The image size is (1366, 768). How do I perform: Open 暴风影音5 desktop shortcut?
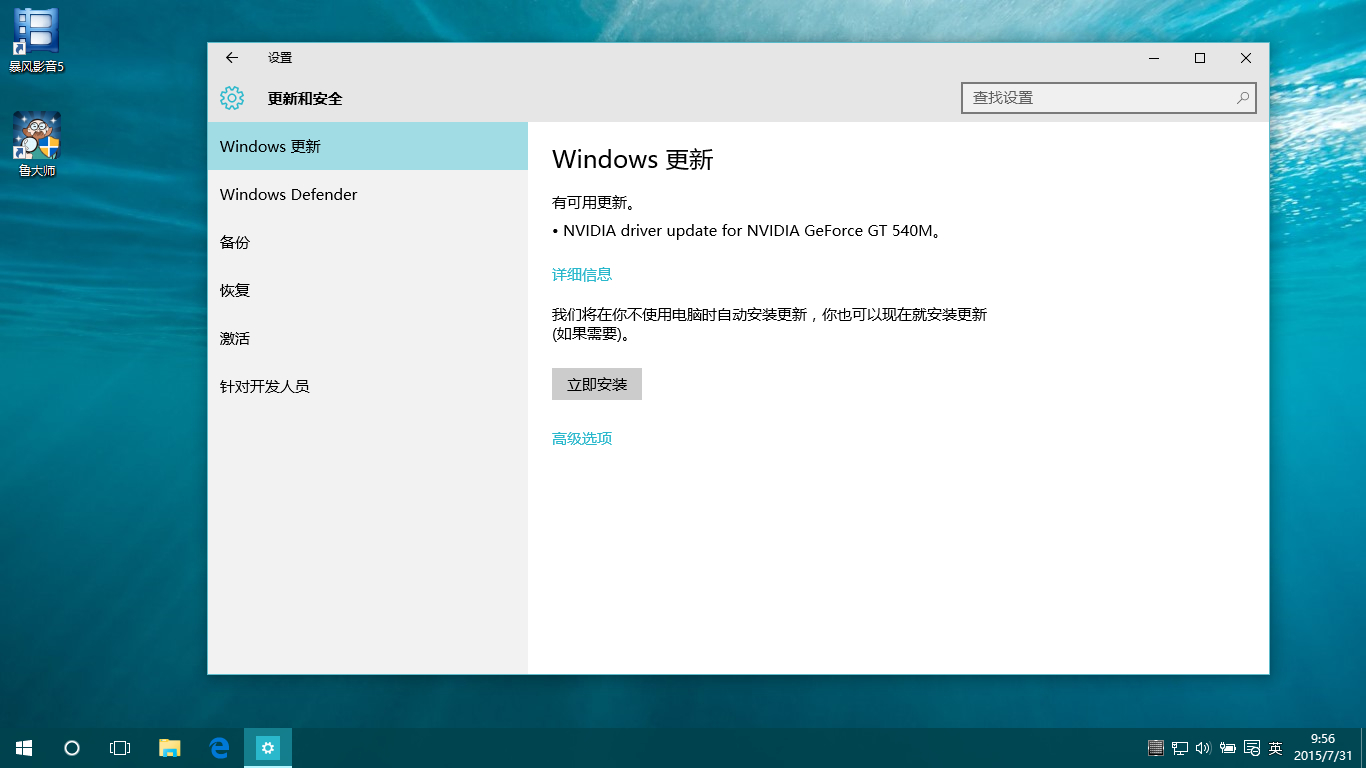[x=36, y=41]
